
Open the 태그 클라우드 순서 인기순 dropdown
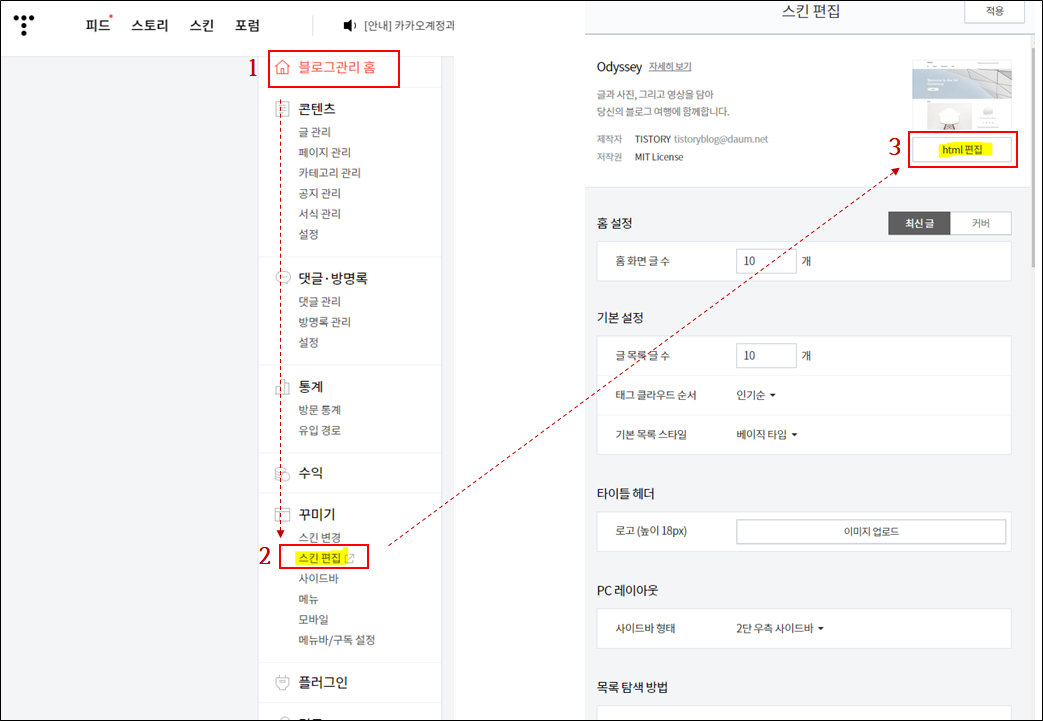point(756,395)
